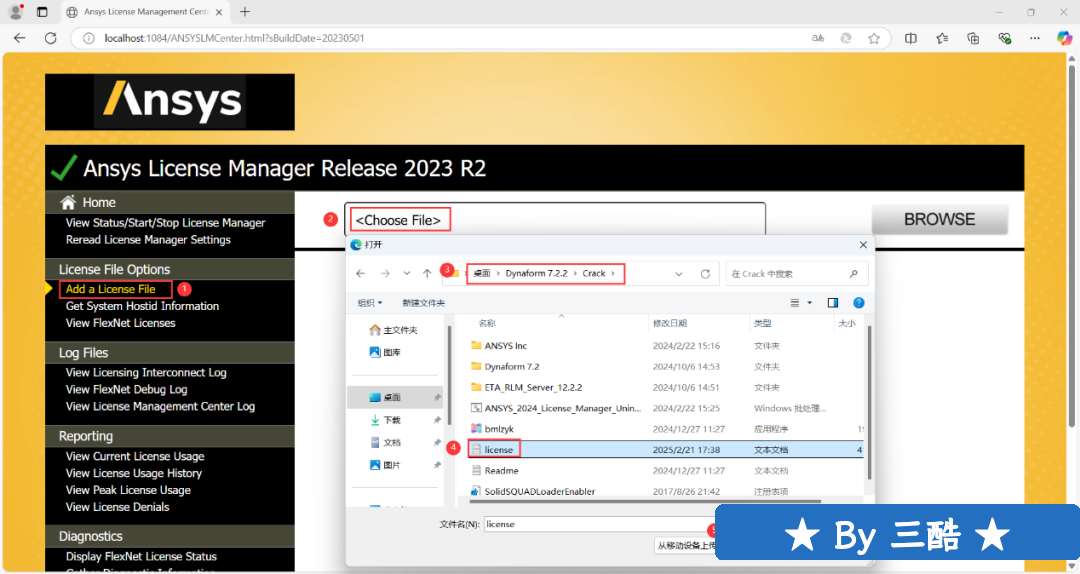1080x574 pixels.
Task: Select 文档 in the navigation pane
Action: [x=385, y=442]
